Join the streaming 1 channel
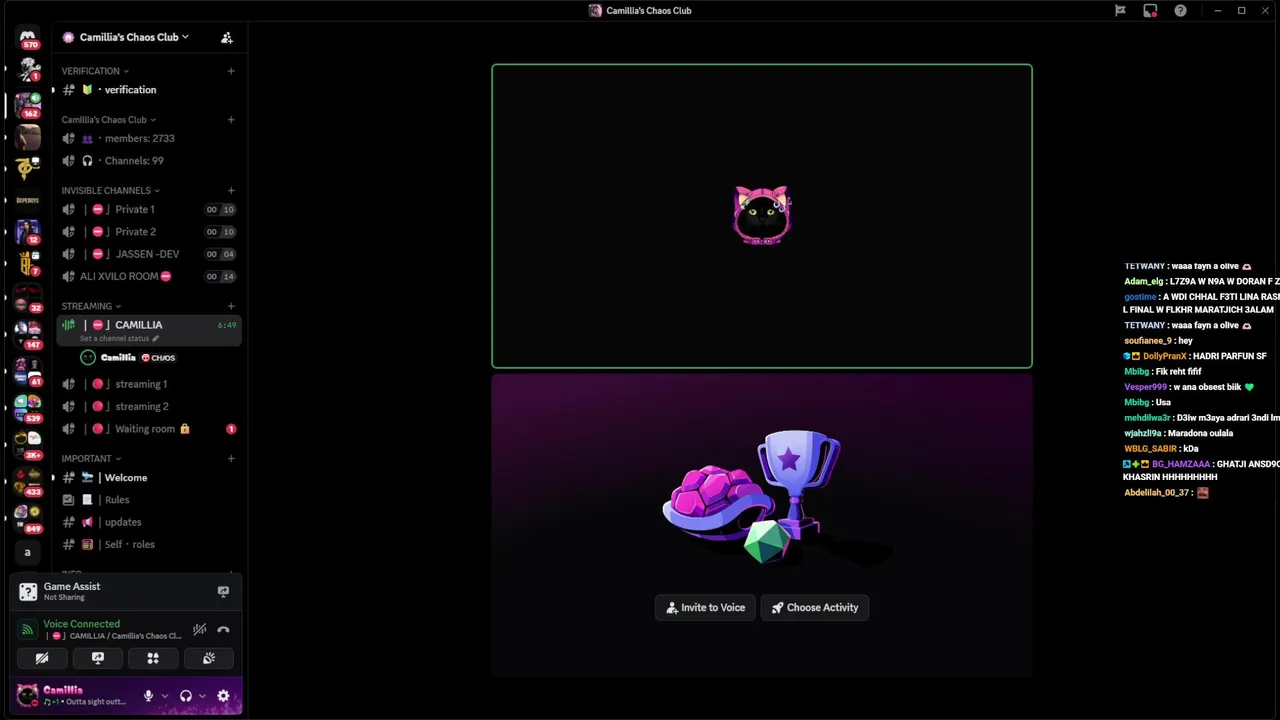This screenshot has width=1280, height=720. 148,384
